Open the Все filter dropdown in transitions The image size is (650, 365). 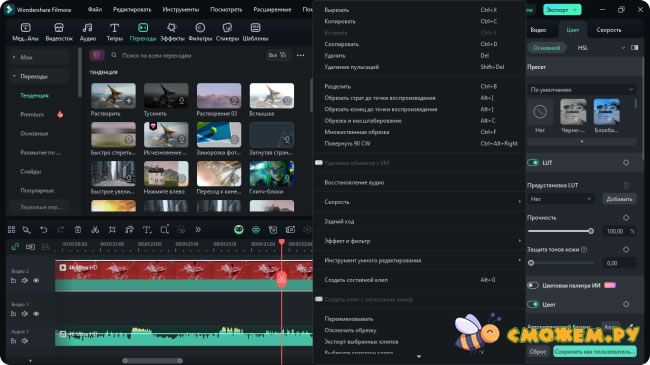point(277,55)
